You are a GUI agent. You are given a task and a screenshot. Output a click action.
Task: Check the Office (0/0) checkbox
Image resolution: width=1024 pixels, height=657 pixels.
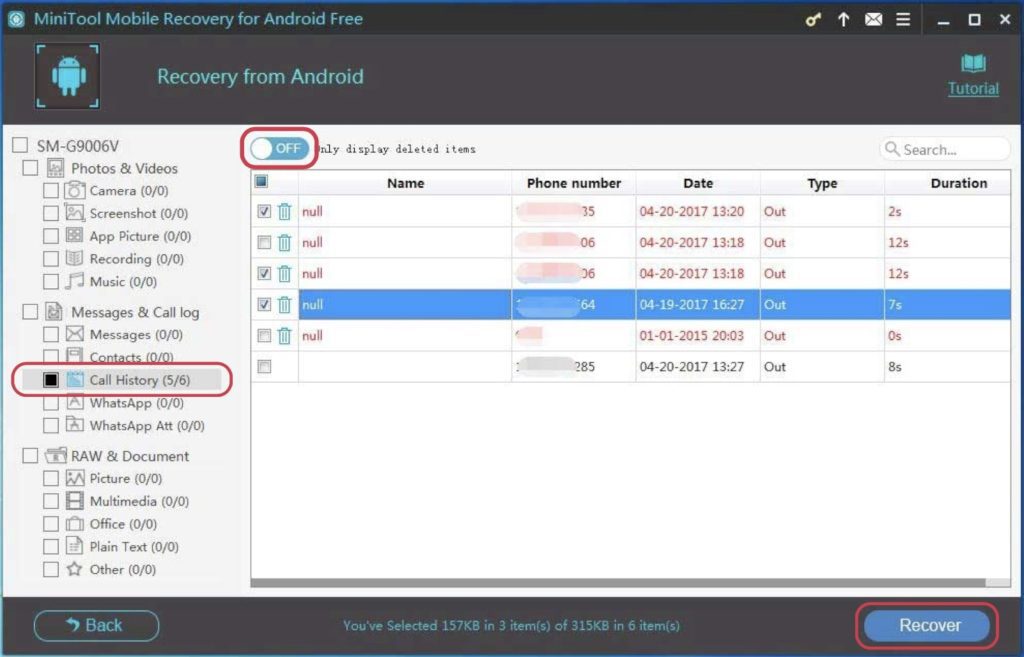(50, 524)
